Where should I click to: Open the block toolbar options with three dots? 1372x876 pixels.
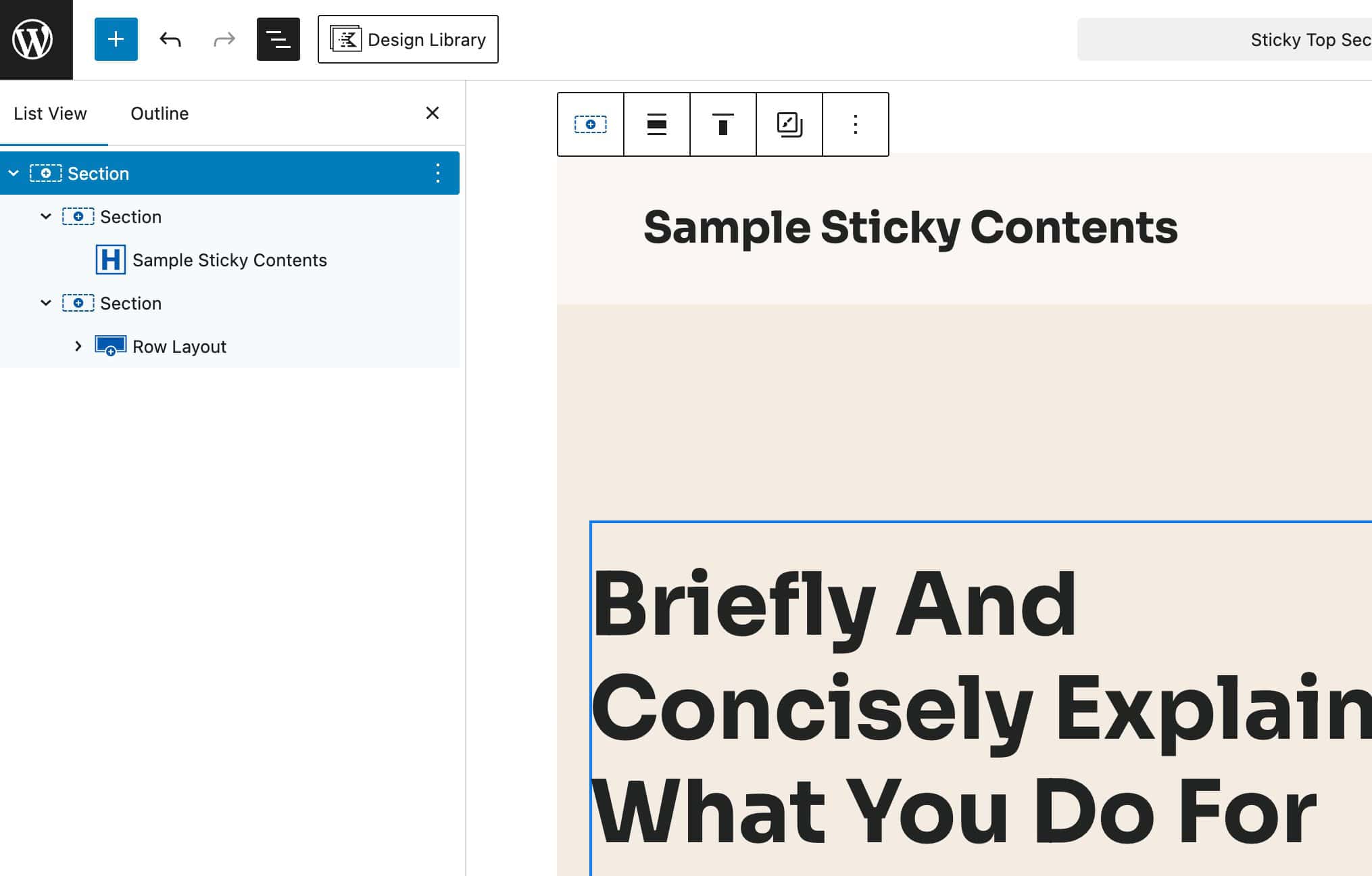coord(855,124)
